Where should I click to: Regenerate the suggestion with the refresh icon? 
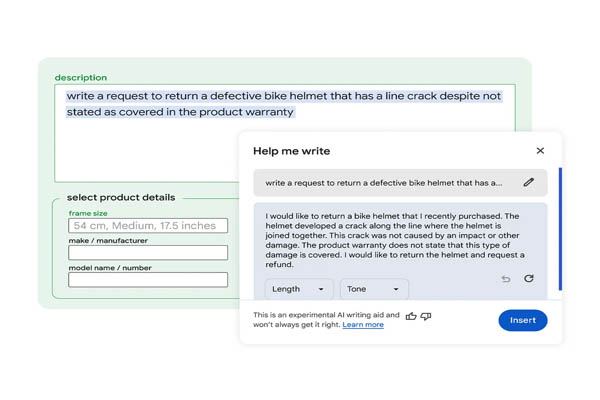click(529, 278)
